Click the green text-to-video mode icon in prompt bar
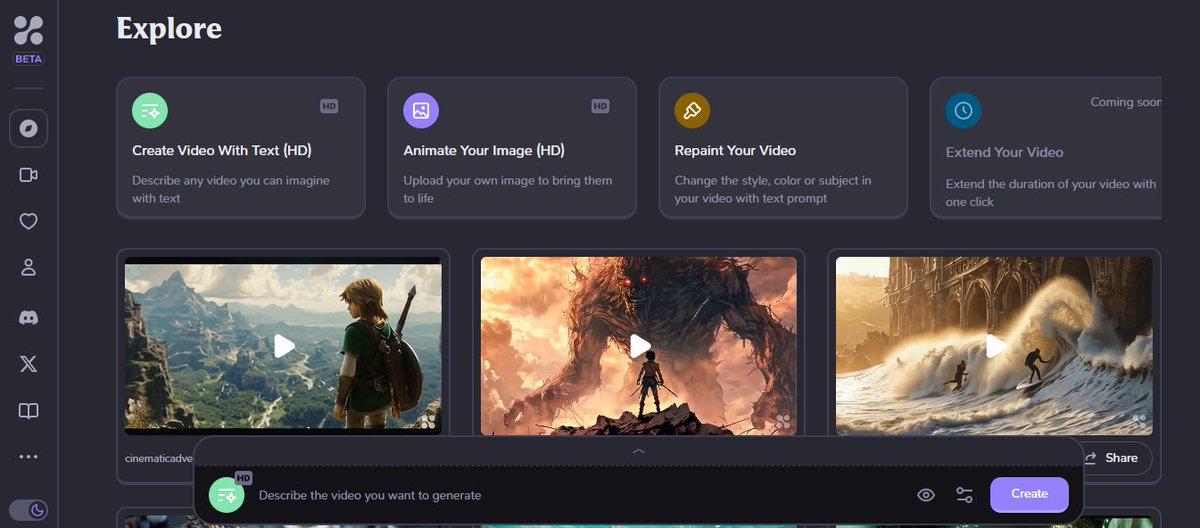This screenshot has width=1200, height=528. click(227, 495)
